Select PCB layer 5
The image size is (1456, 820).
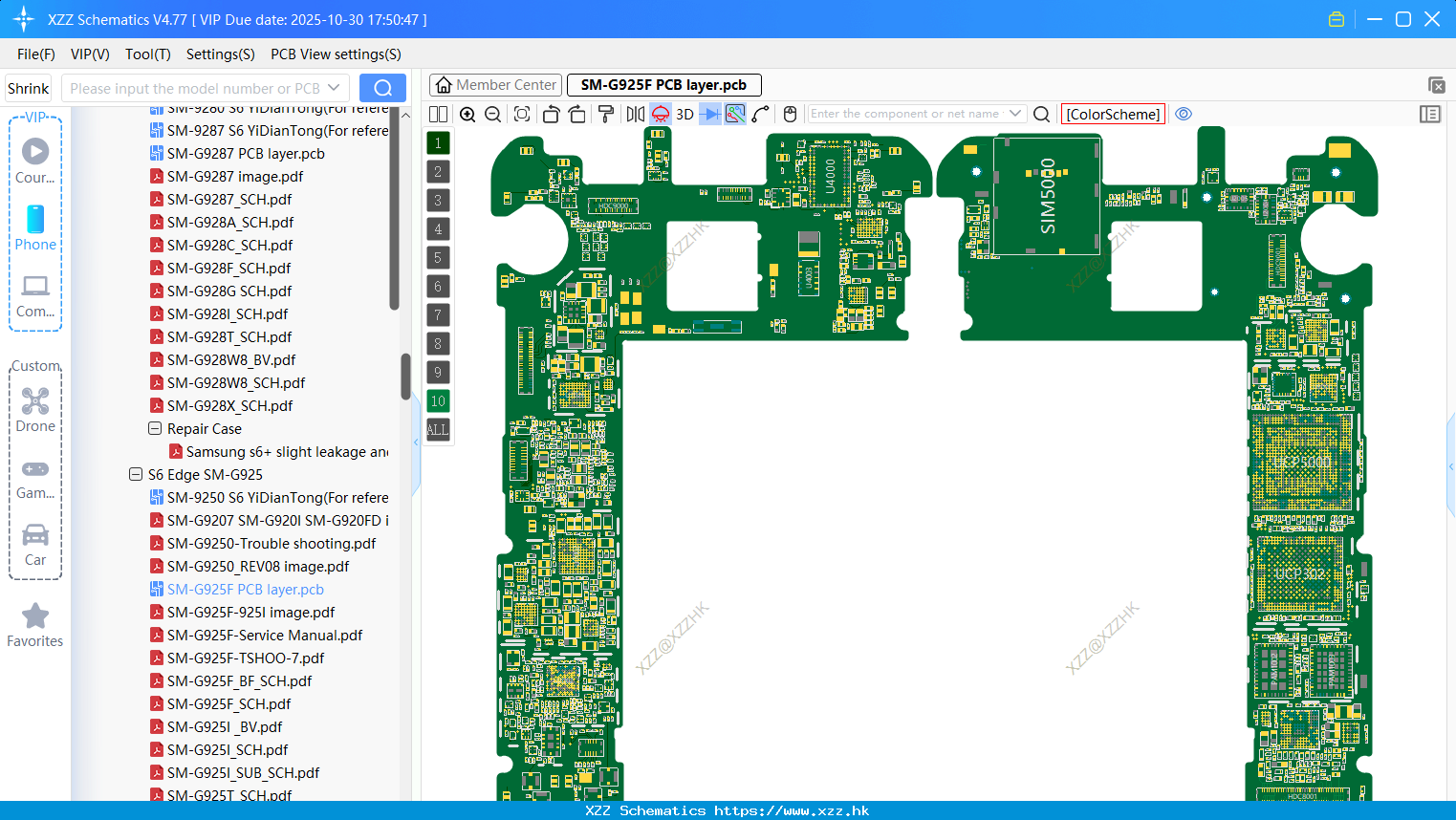[x=438, y=258]
